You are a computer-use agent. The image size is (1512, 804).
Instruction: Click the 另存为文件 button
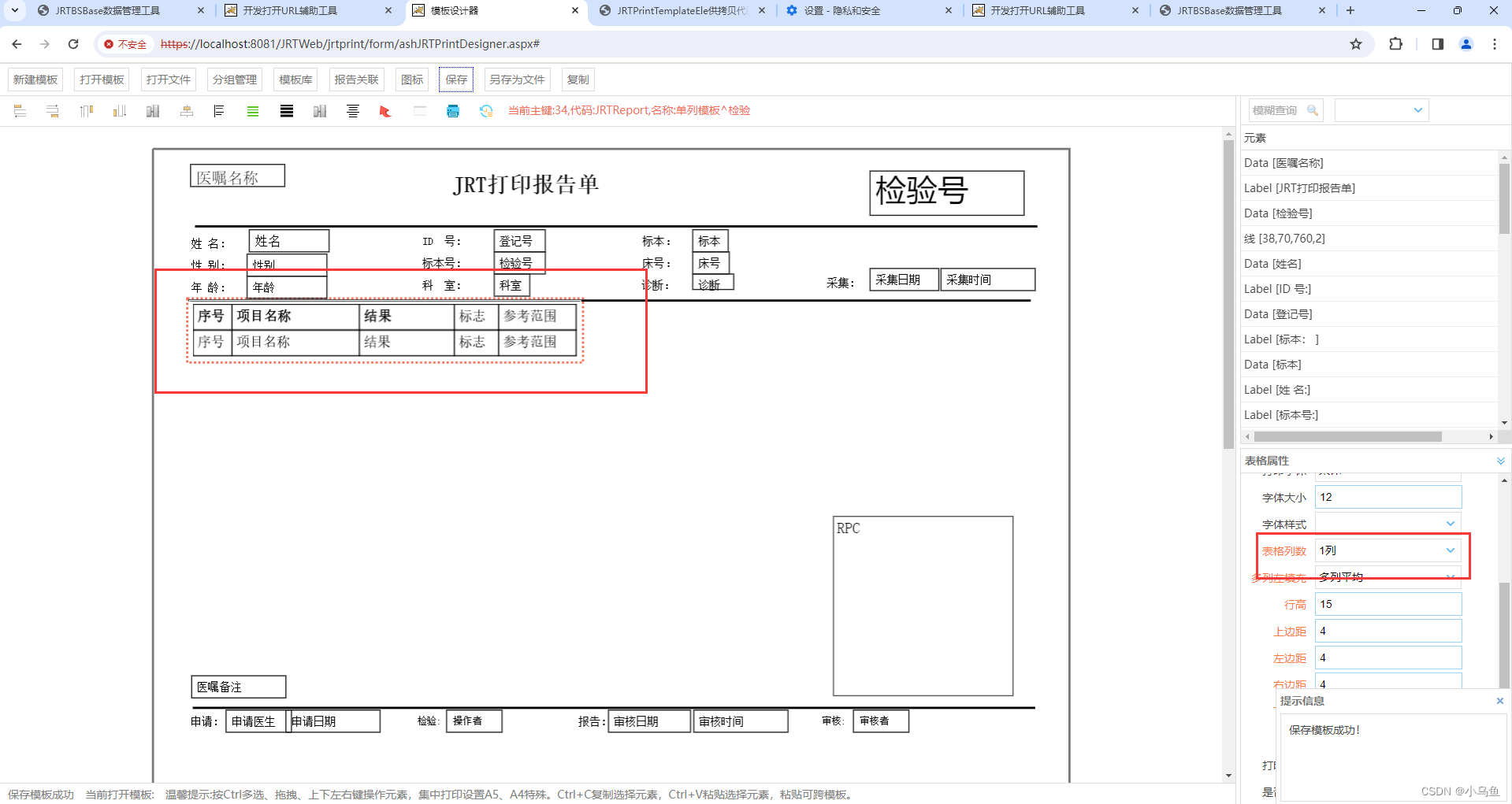(x=517, y=80)
